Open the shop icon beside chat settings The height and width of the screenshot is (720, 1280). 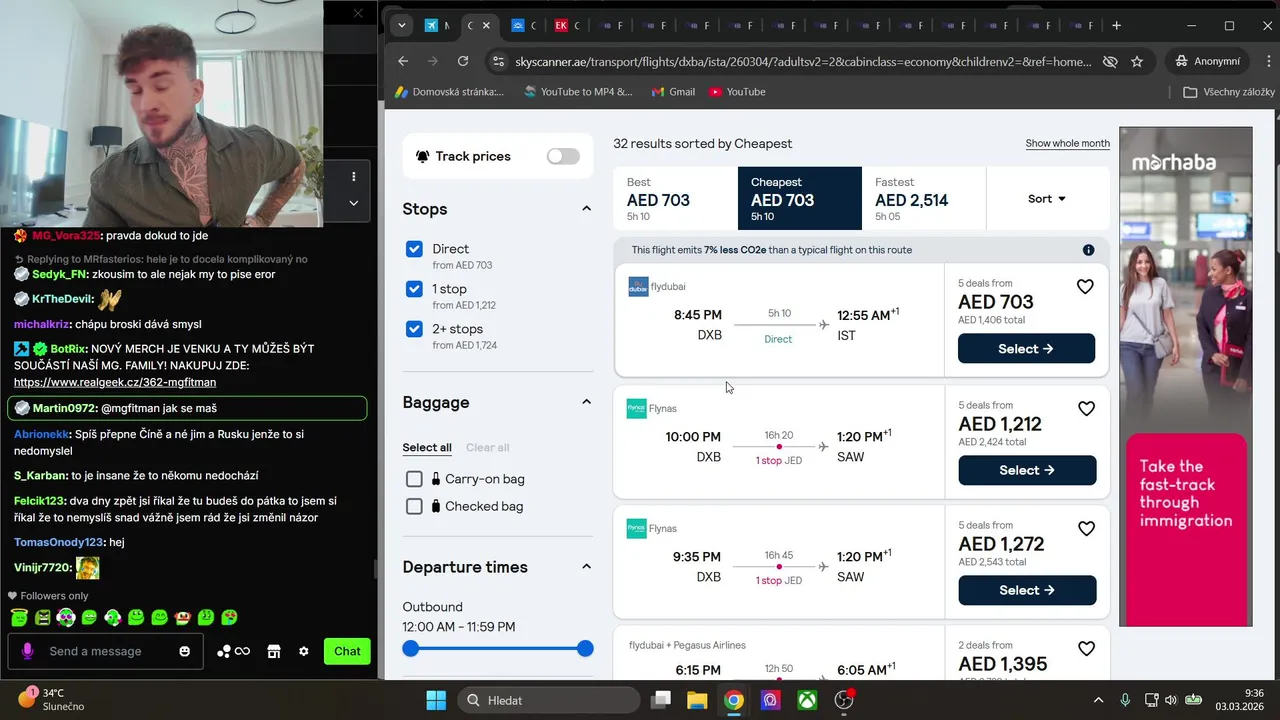[x=274, y=651]
